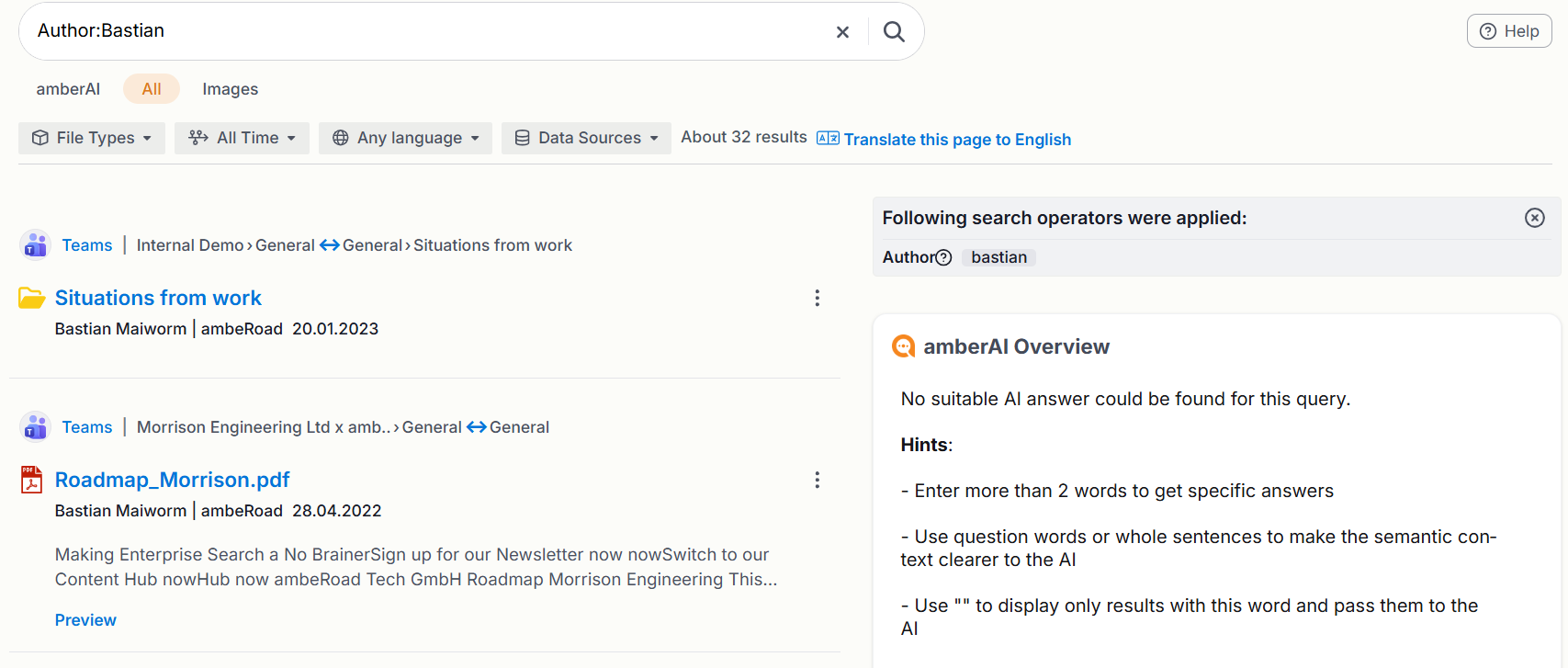Click Translate this page to English
1568x668 pixels.
click(x=956, y=140)
